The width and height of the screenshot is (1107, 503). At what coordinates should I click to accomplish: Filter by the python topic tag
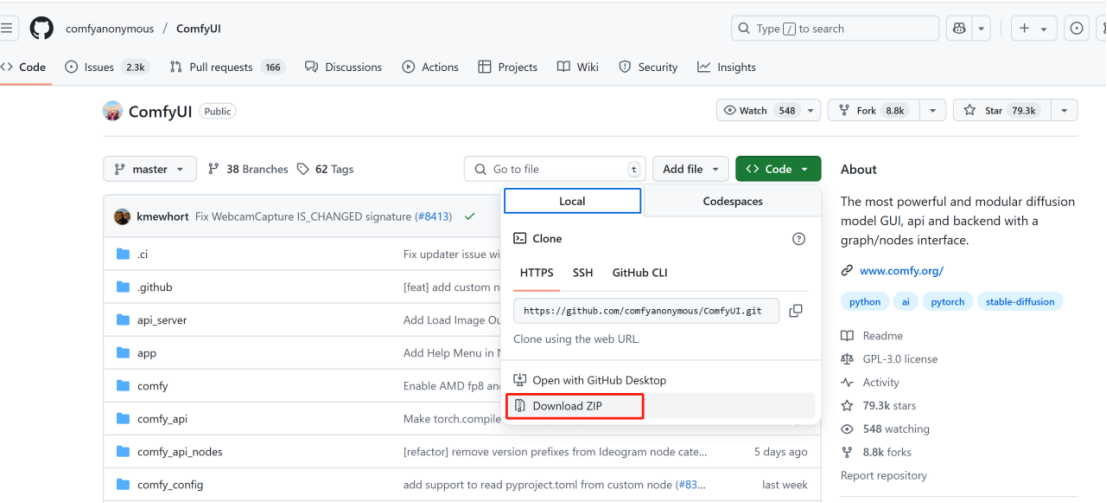pos(865,302)
